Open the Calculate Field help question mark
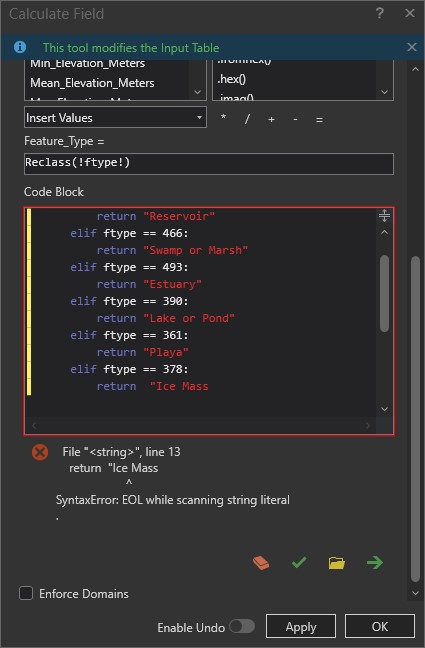The width and height of the screenshot is (425, 648). [380, 14]
